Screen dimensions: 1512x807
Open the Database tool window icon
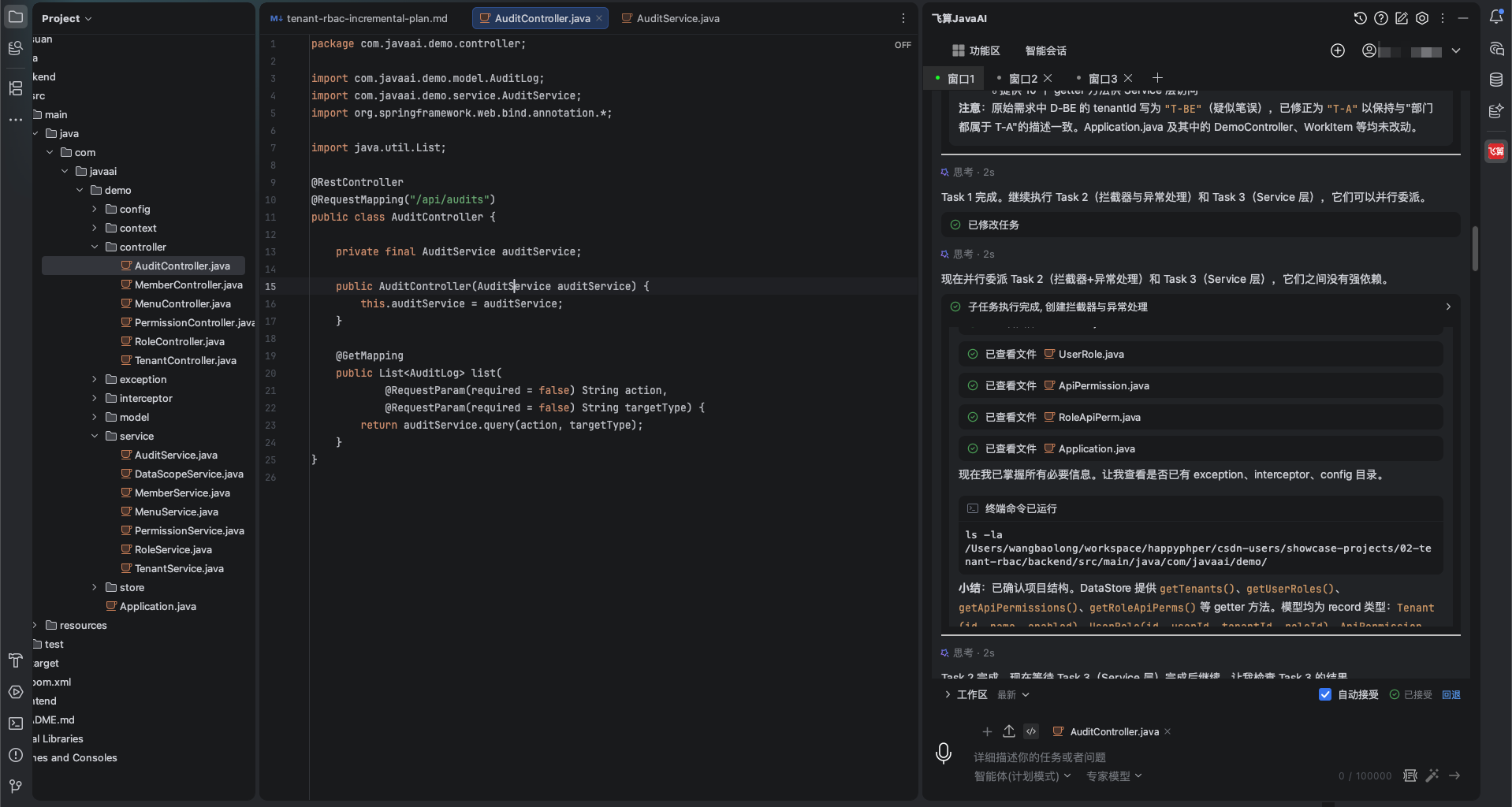pos(1496,80)
